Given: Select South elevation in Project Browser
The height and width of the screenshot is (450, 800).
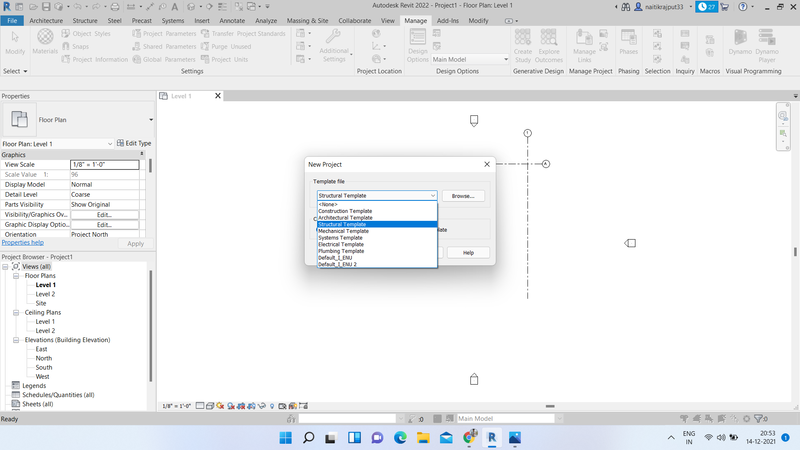Looking at the screenshot, I should (x=44, y=367).
